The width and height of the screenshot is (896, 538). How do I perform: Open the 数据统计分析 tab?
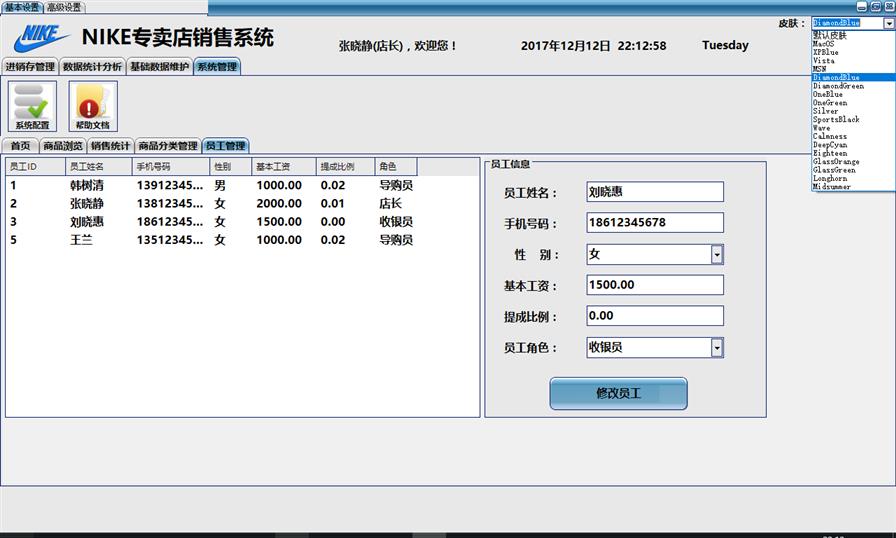pyautogui.click(x=92, y=67)
